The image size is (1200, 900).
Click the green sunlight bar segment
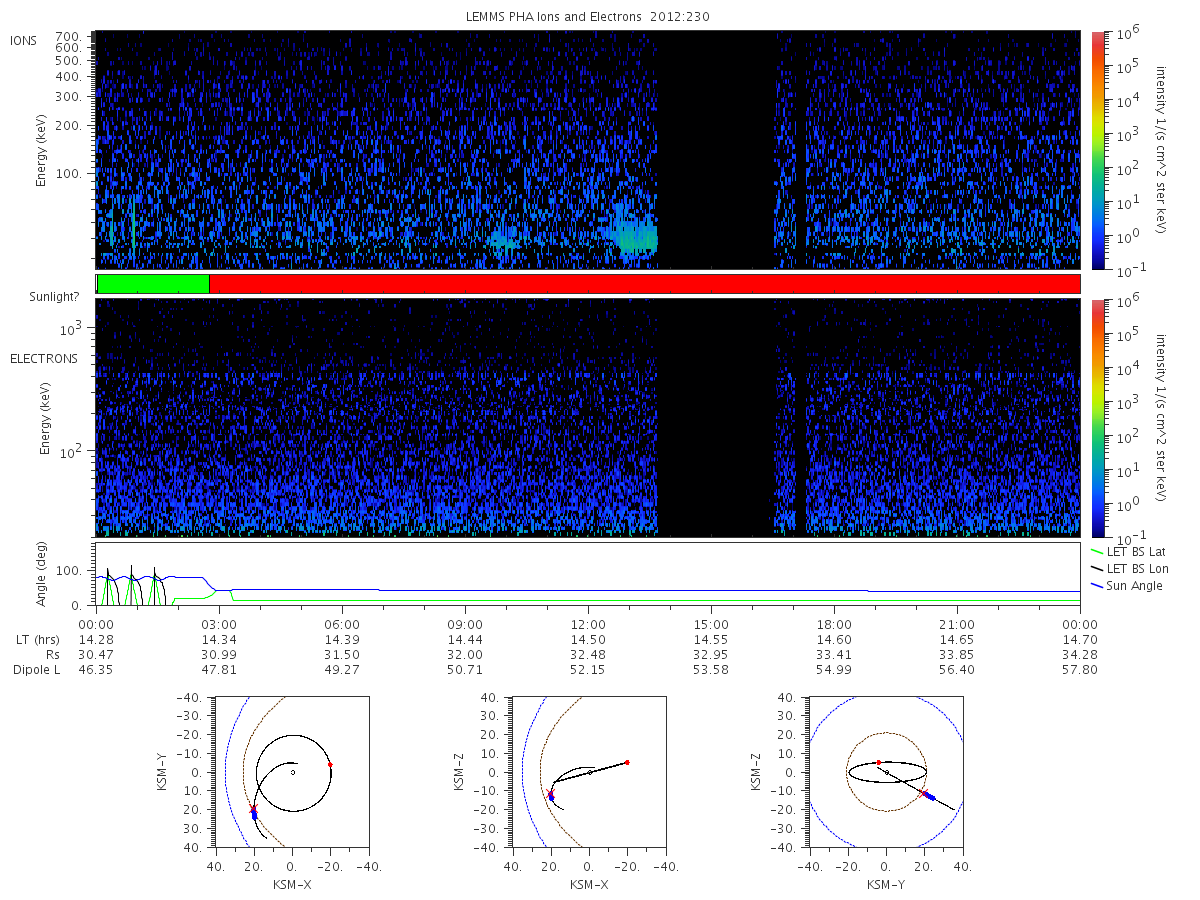click(153, 284)
